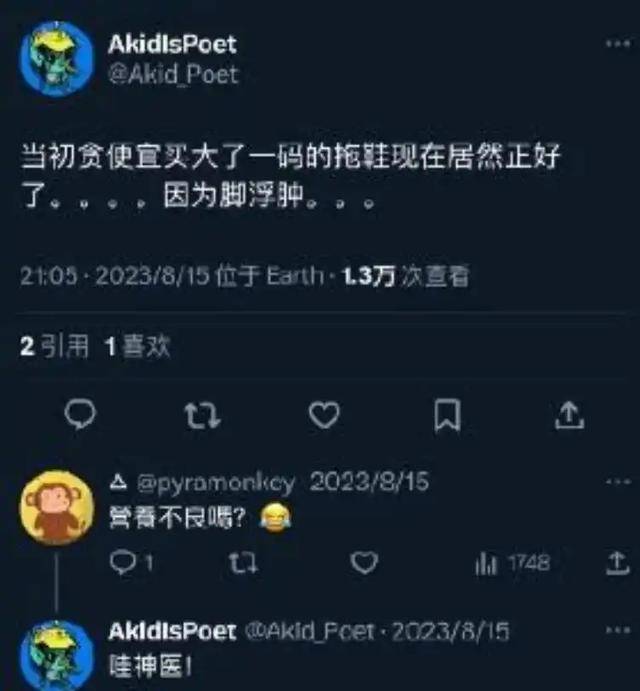Open more options on the 哇神医 reply
The height and width of the screenshot is (691, 640).
pyautogui.click(x=618, y=631)
